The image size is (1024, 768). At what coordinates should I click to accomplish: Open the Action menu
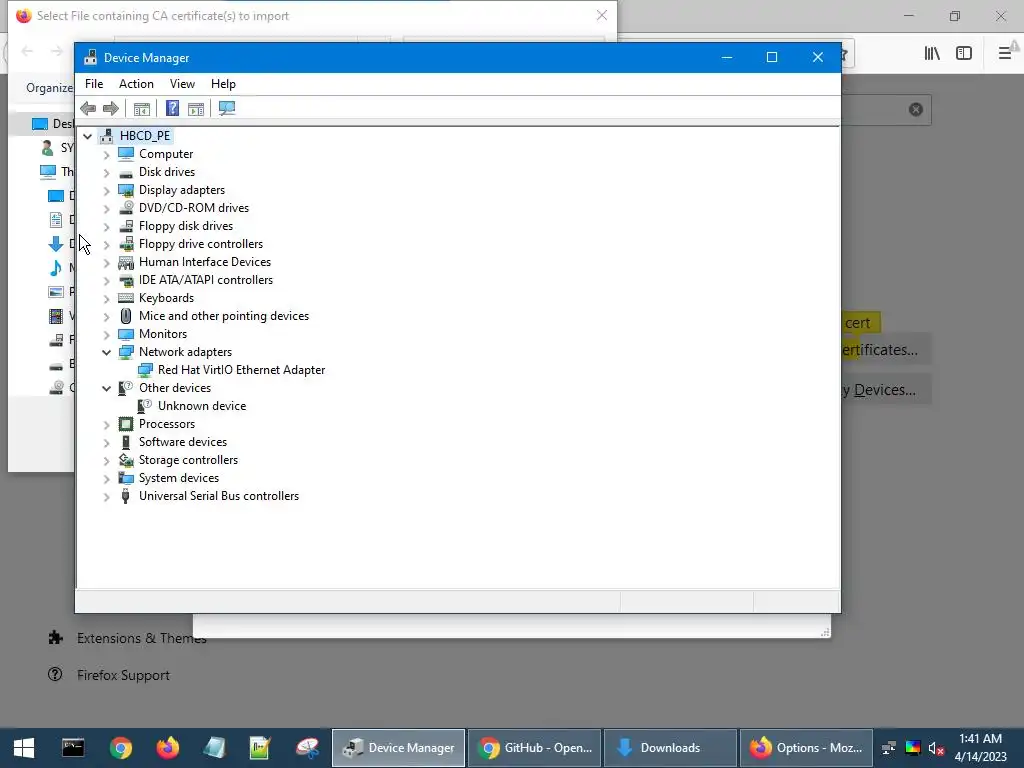pyautogui.click(x=136, y=84)
